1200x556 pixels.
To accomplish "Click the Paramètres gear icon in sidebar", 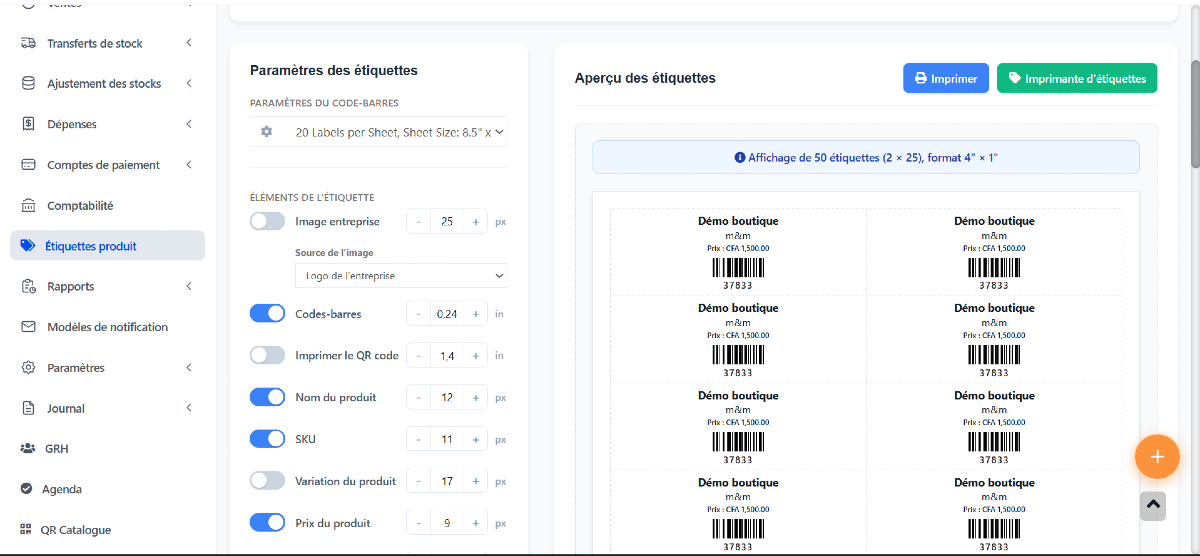I will 28,368.
